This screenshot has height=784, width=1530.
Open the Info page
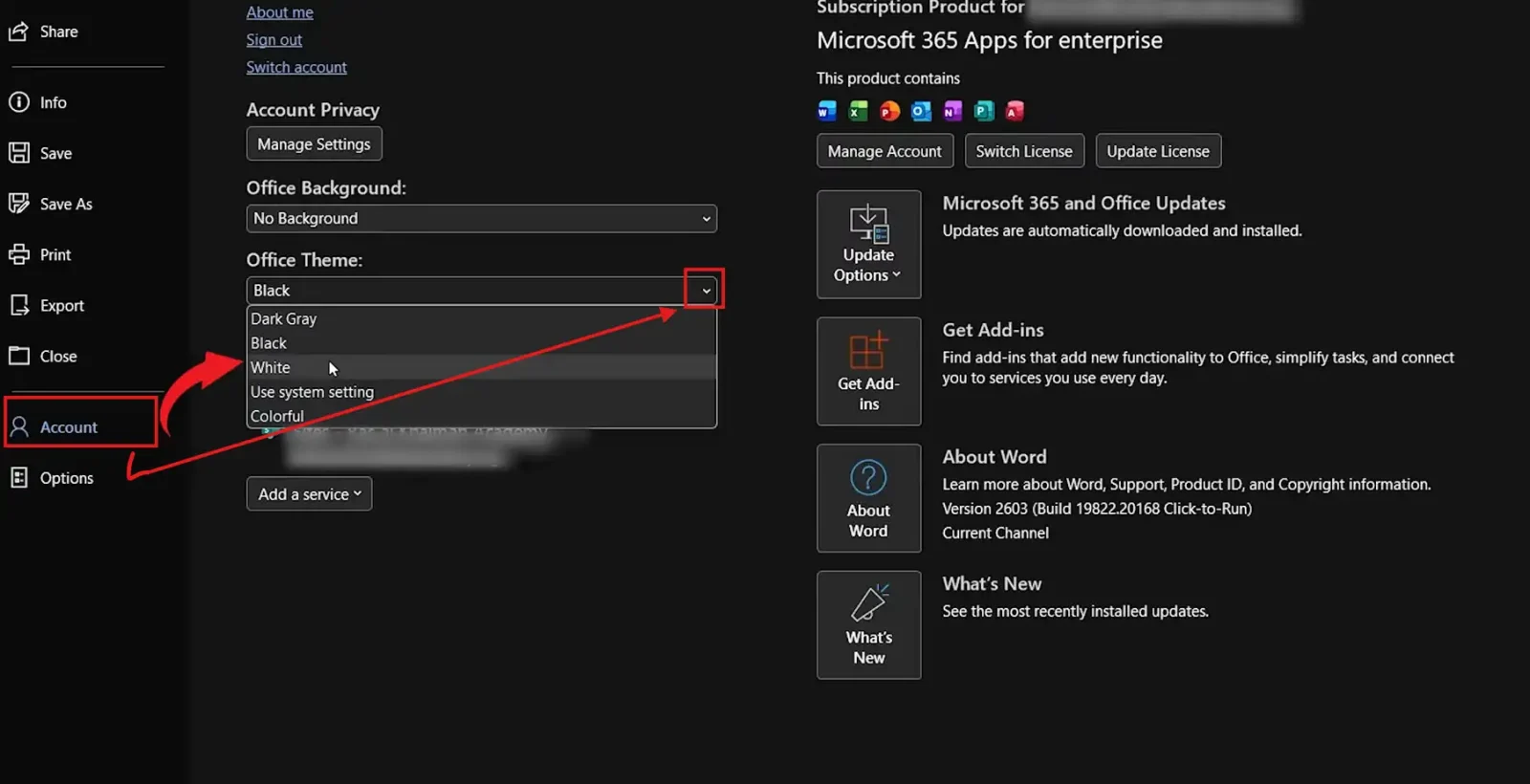(x=53, y=102)
